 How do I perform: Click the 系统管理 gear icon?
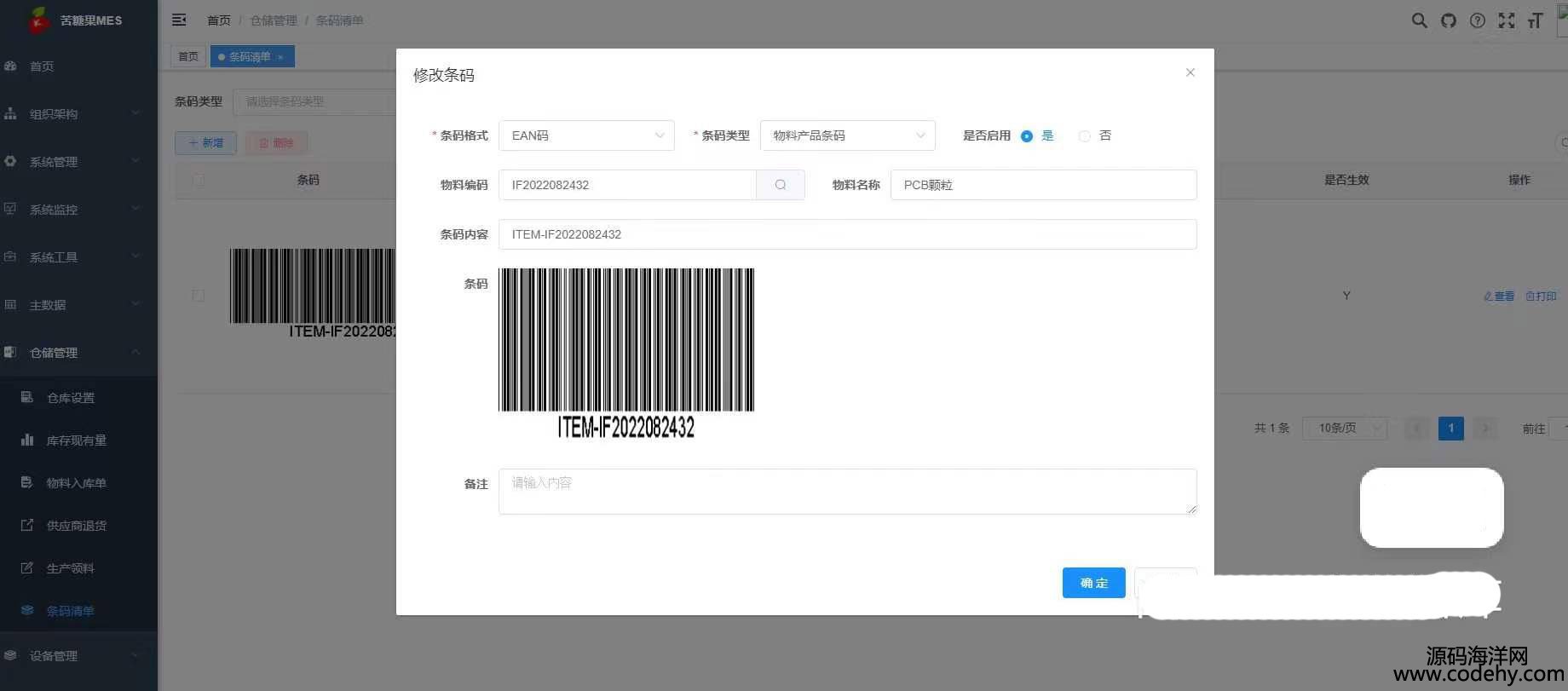click(10, 161)
